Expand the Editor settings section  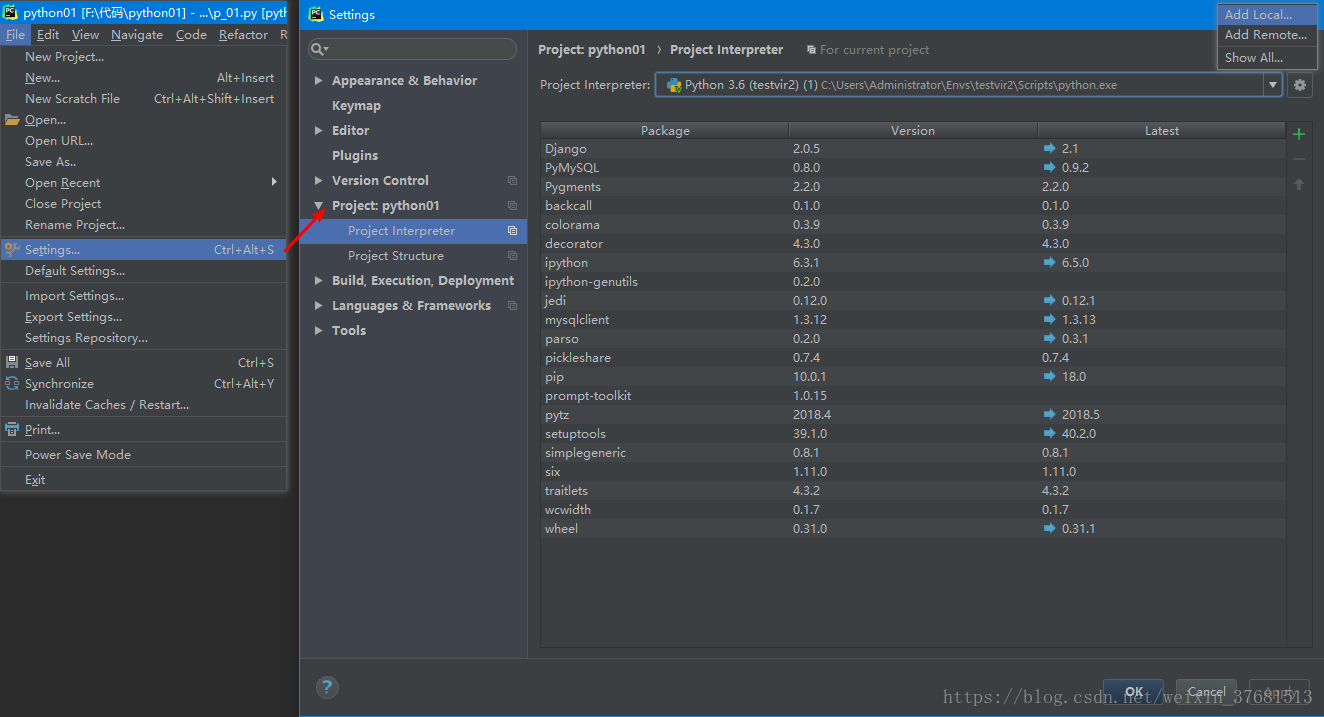click(x=319, y=131)
